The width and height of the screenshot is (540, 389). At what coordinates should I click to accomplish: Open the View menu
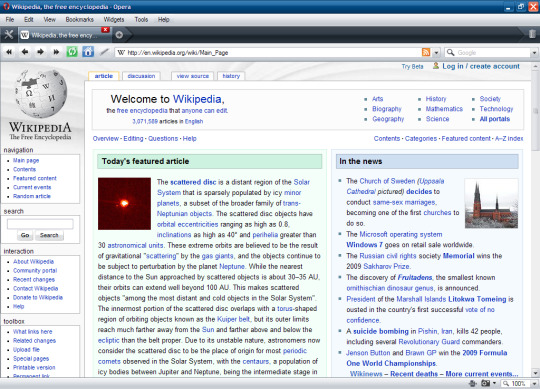pyautogui.click(x=49, y=20)
